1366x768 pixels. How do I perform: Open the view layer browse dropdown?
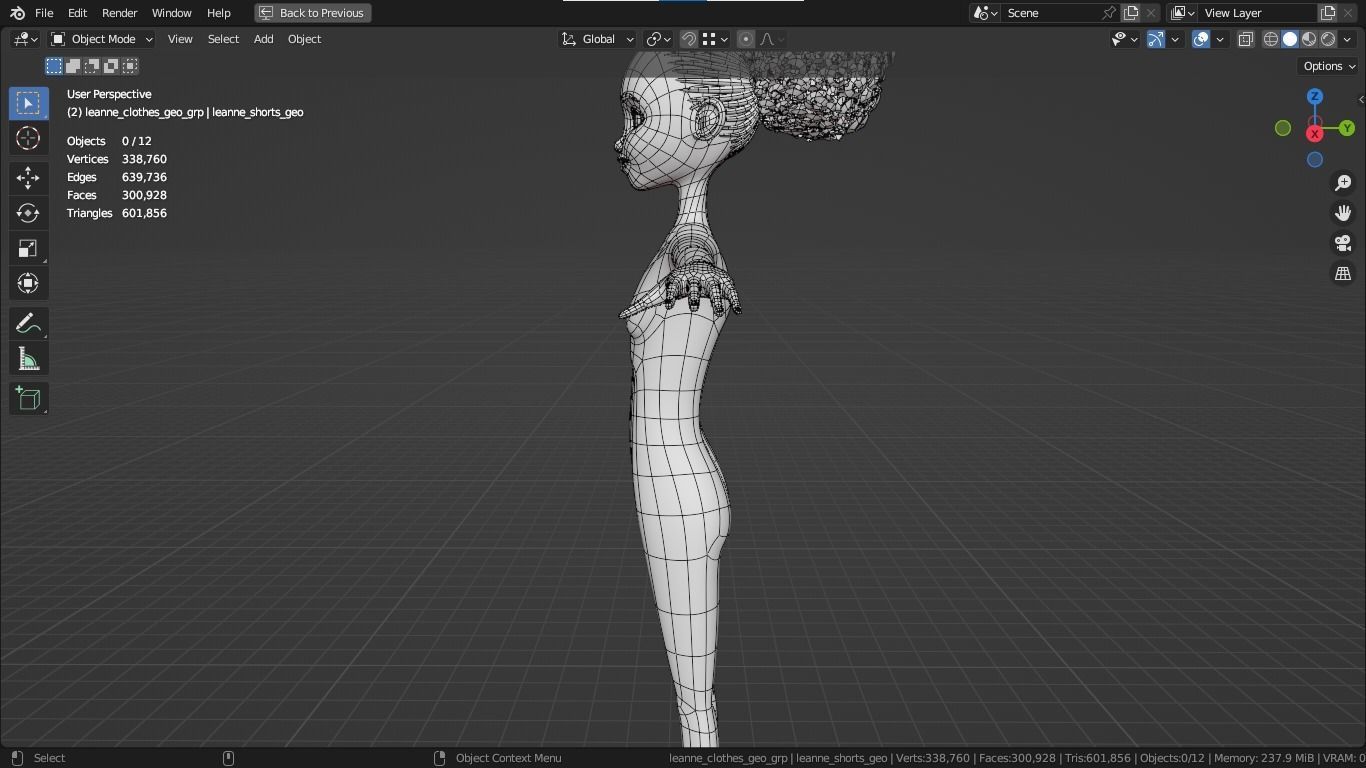(x=1182, y=13)
